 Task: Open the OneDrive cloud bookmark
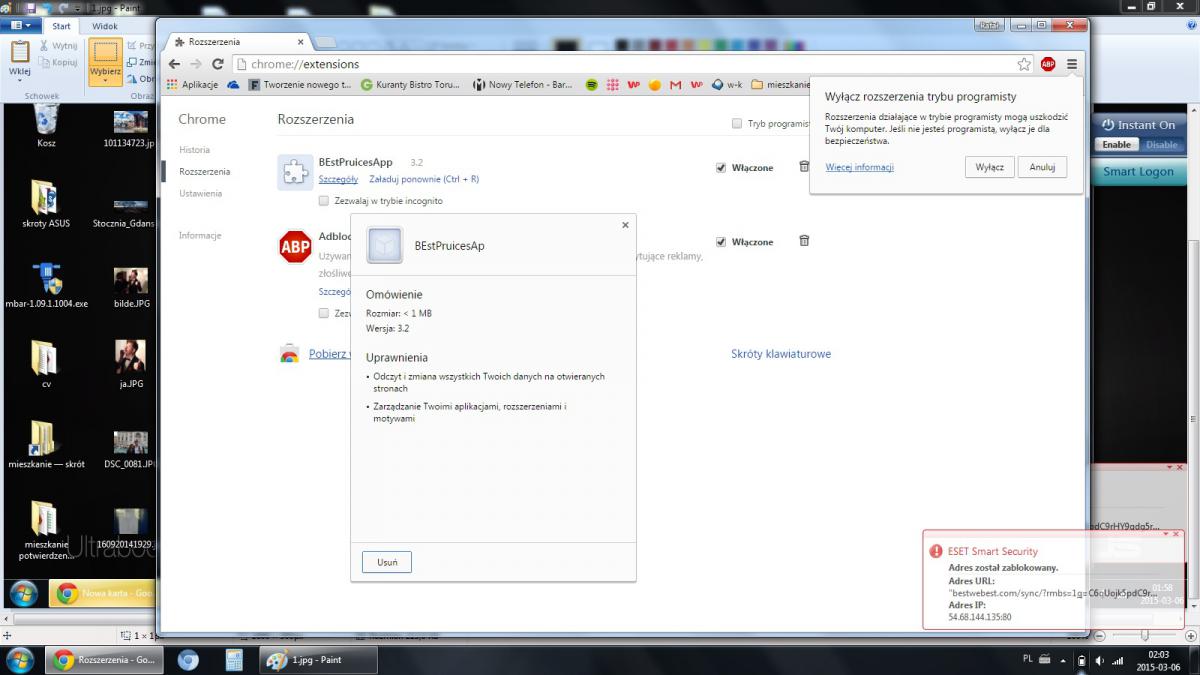click(x=234, y=85)
